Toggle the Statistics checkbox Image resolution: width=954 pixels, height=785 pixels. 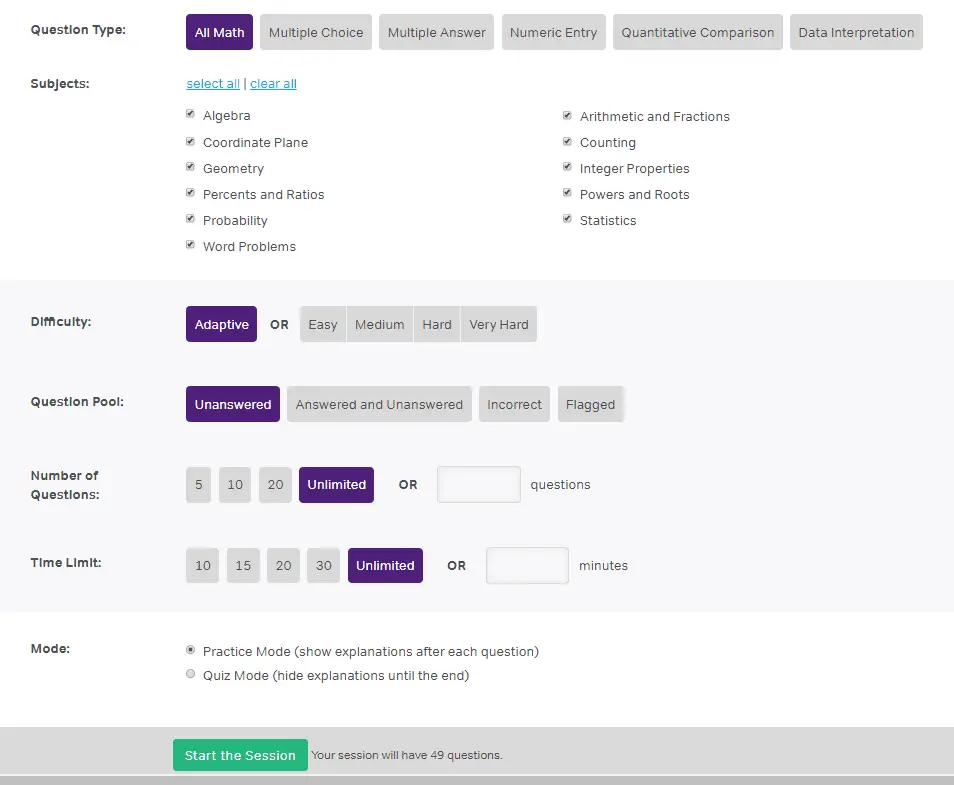tap(567, 218)
